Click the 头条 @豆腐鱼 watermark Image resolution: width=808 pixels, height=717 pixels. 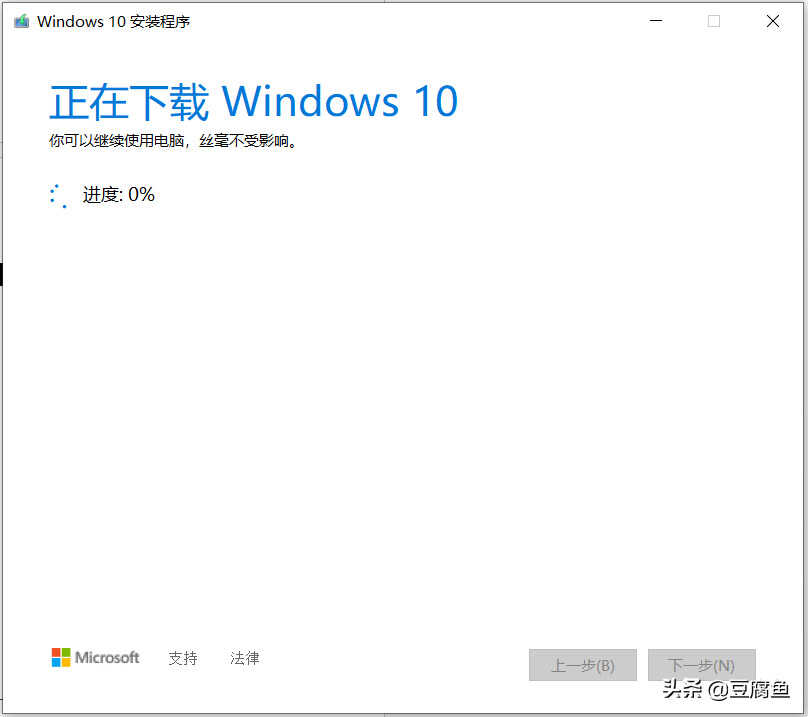pyautogui.click(x=726, y=689)
